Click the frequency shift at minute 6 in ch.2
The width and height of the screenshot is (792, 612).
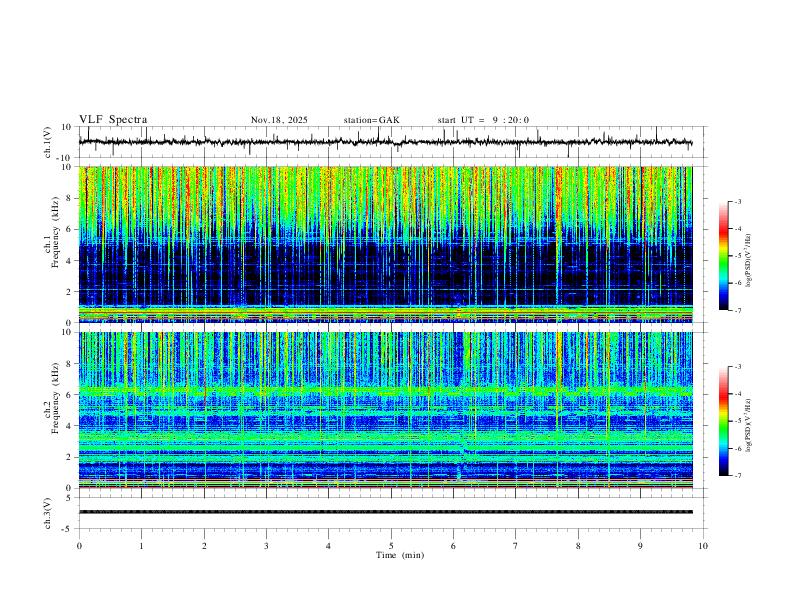coord(462,449)
